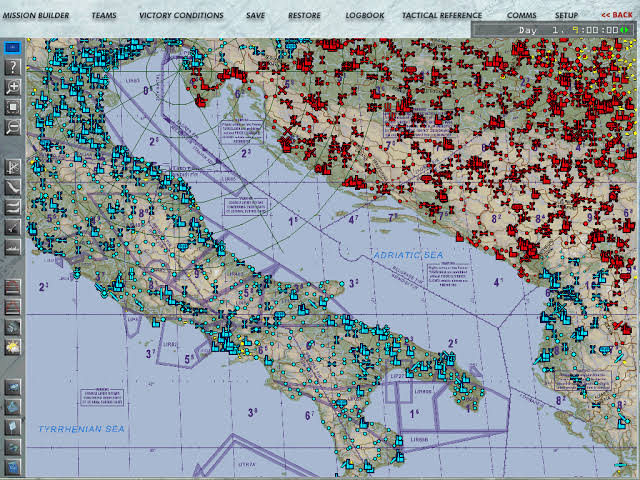Viewport: 640px width, 480px height.
Task: Open the sun and cloud weather icon
Action: click(x=13, y=347)
